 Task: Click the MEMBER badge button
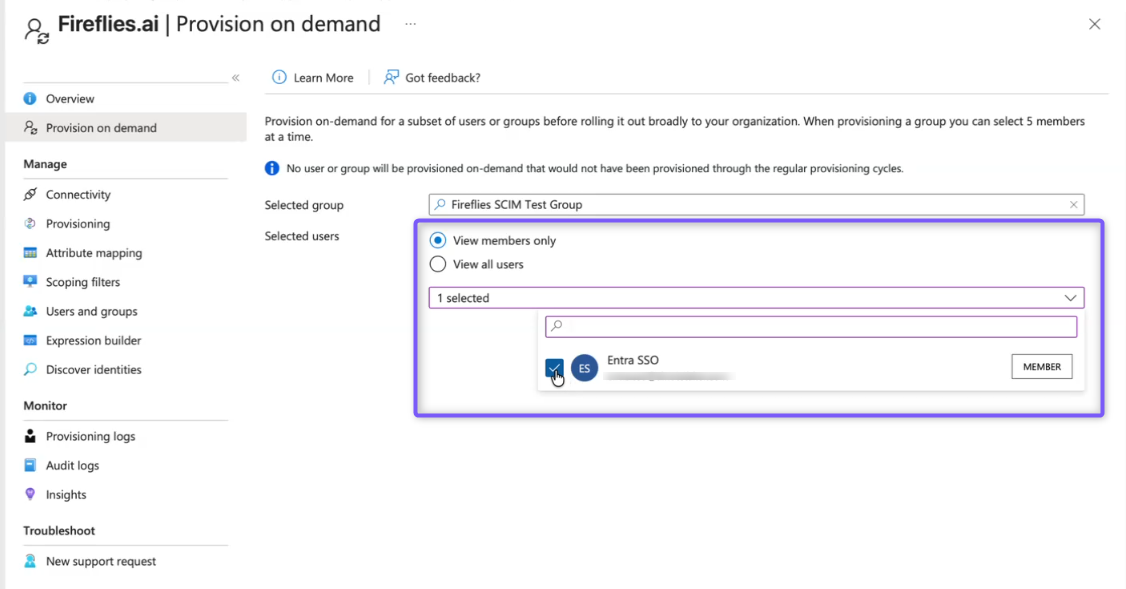pos(1042,367)
